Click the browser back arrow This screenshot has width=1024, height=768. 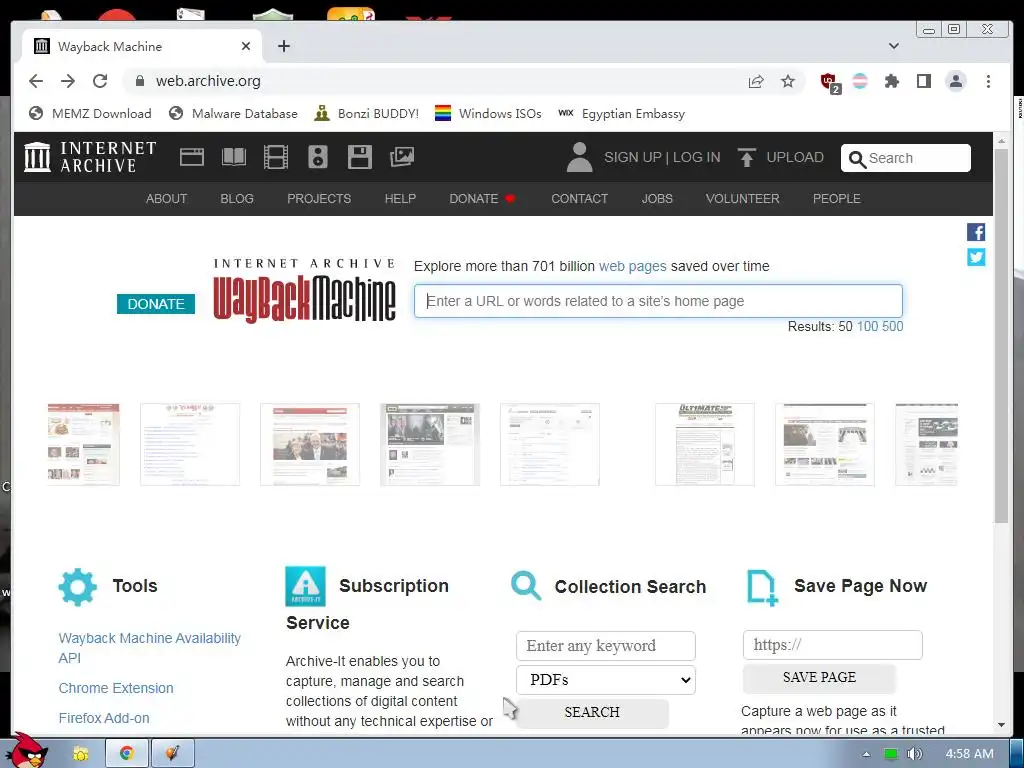pyautogui.click(x=36, y=81)
